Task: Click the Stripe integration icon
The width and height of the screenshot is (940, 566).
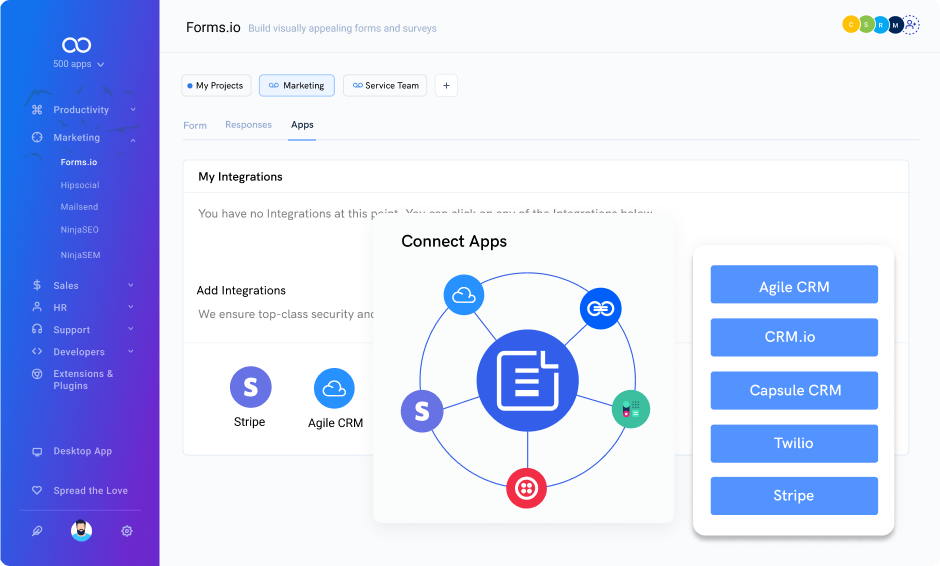Action: 250,387
